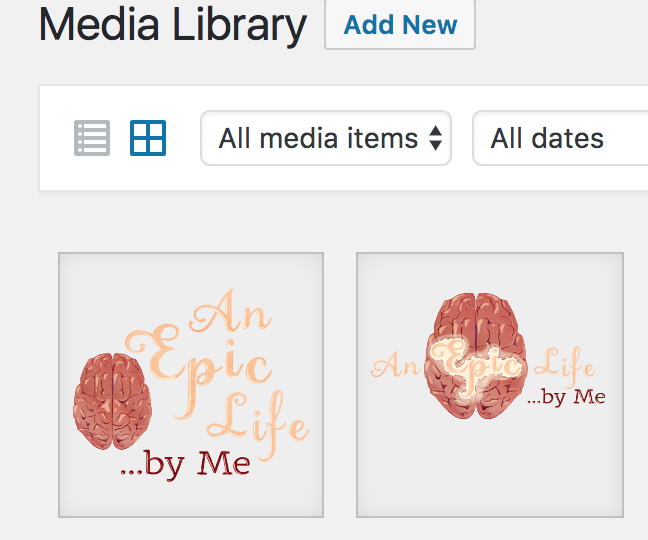Click the arrows on the media type selector
Screen dimensions: 648x540
(436, 138)
